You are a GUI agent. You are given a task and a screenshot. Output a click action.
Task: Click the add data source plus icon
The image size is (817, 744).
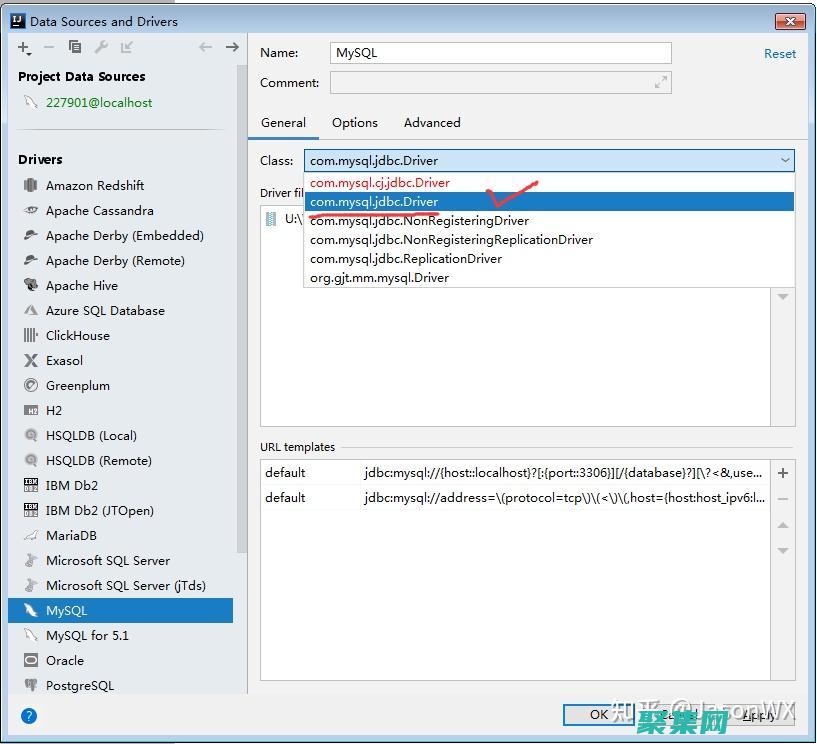tap(24, 47)
